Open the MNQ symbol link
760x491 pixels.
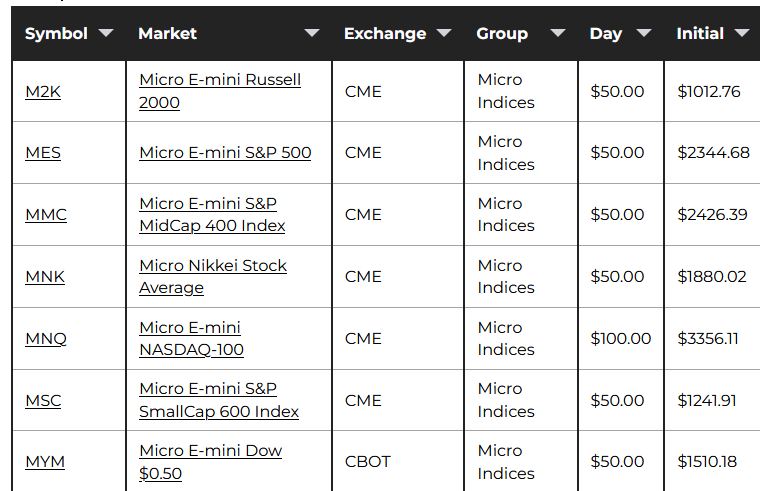[46, 339]
